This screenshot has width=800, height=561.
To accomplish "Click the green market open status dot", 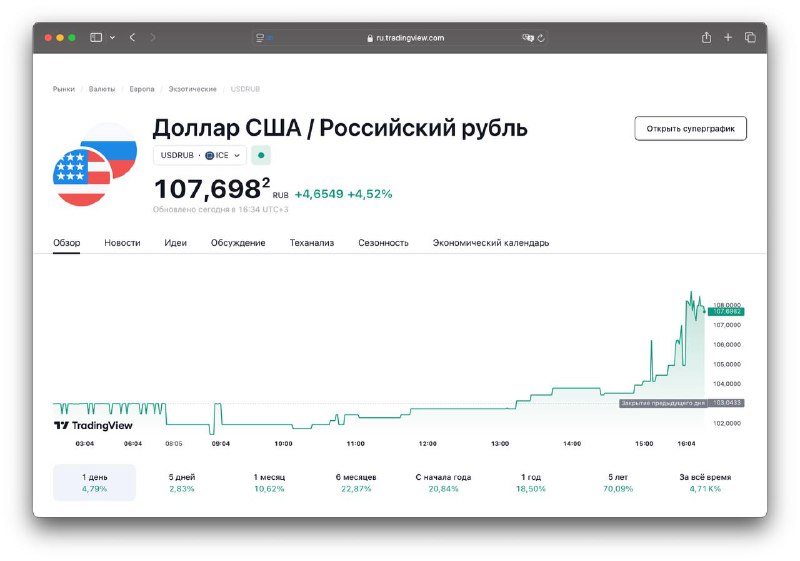I will tap(261, 155).
